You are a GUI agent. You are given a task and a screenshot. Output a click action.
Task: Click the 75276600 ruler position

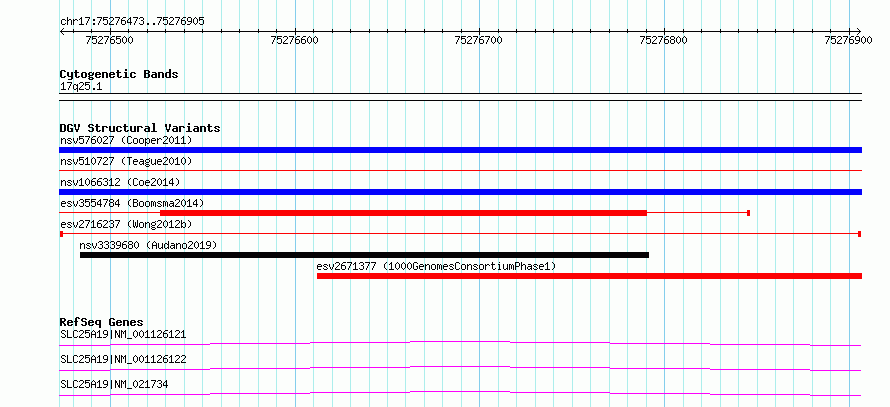coord(295,40)
